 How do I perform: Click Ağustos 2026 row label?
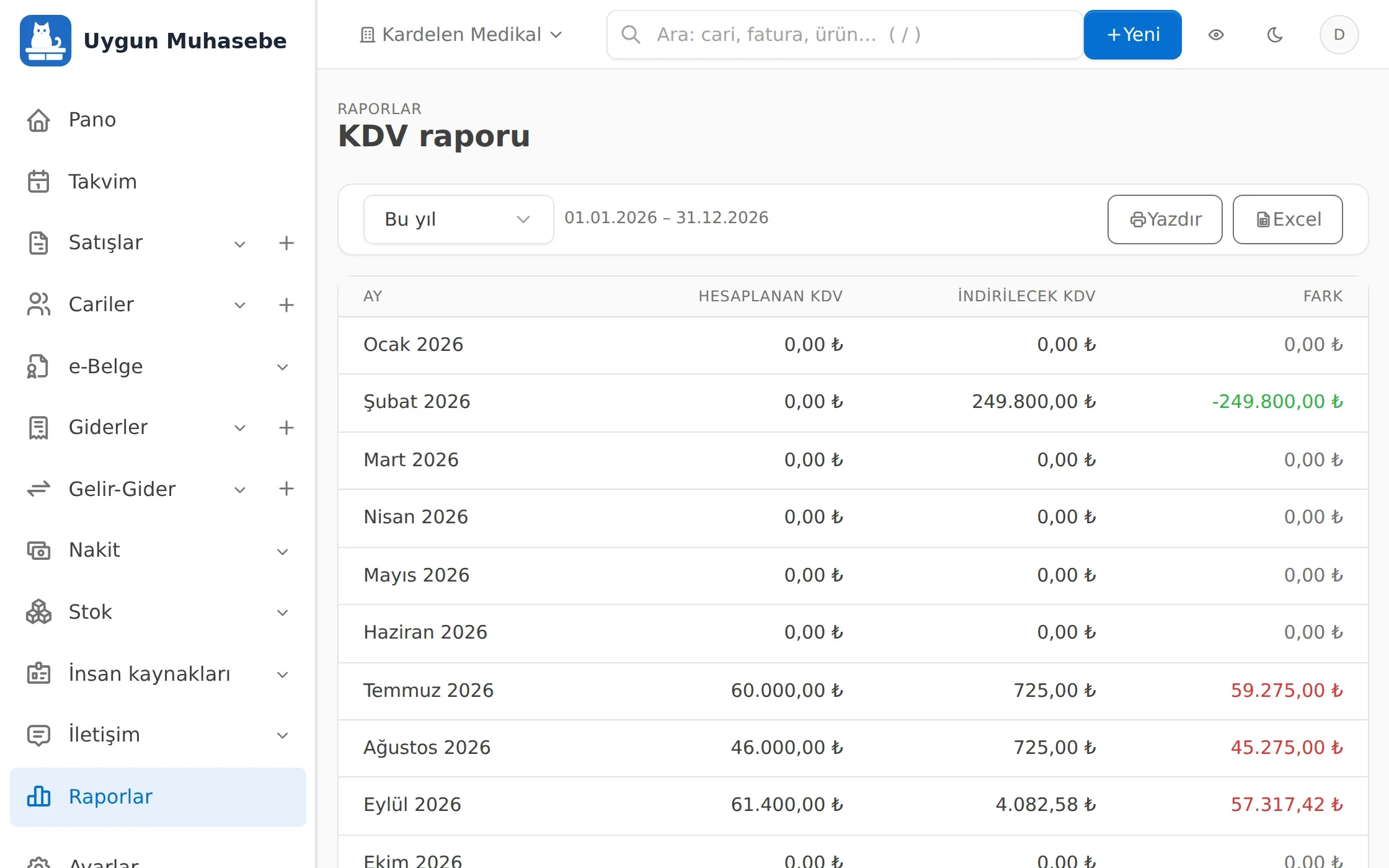(x=427, y=748)
